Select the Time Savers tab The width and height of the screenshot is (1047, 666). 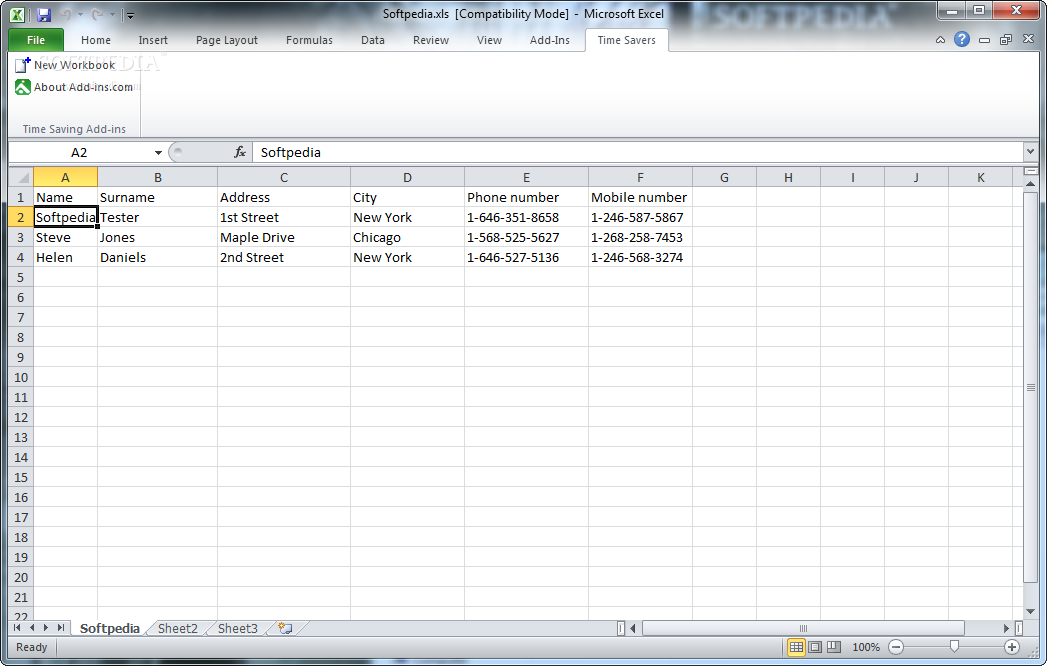(626, 40)
